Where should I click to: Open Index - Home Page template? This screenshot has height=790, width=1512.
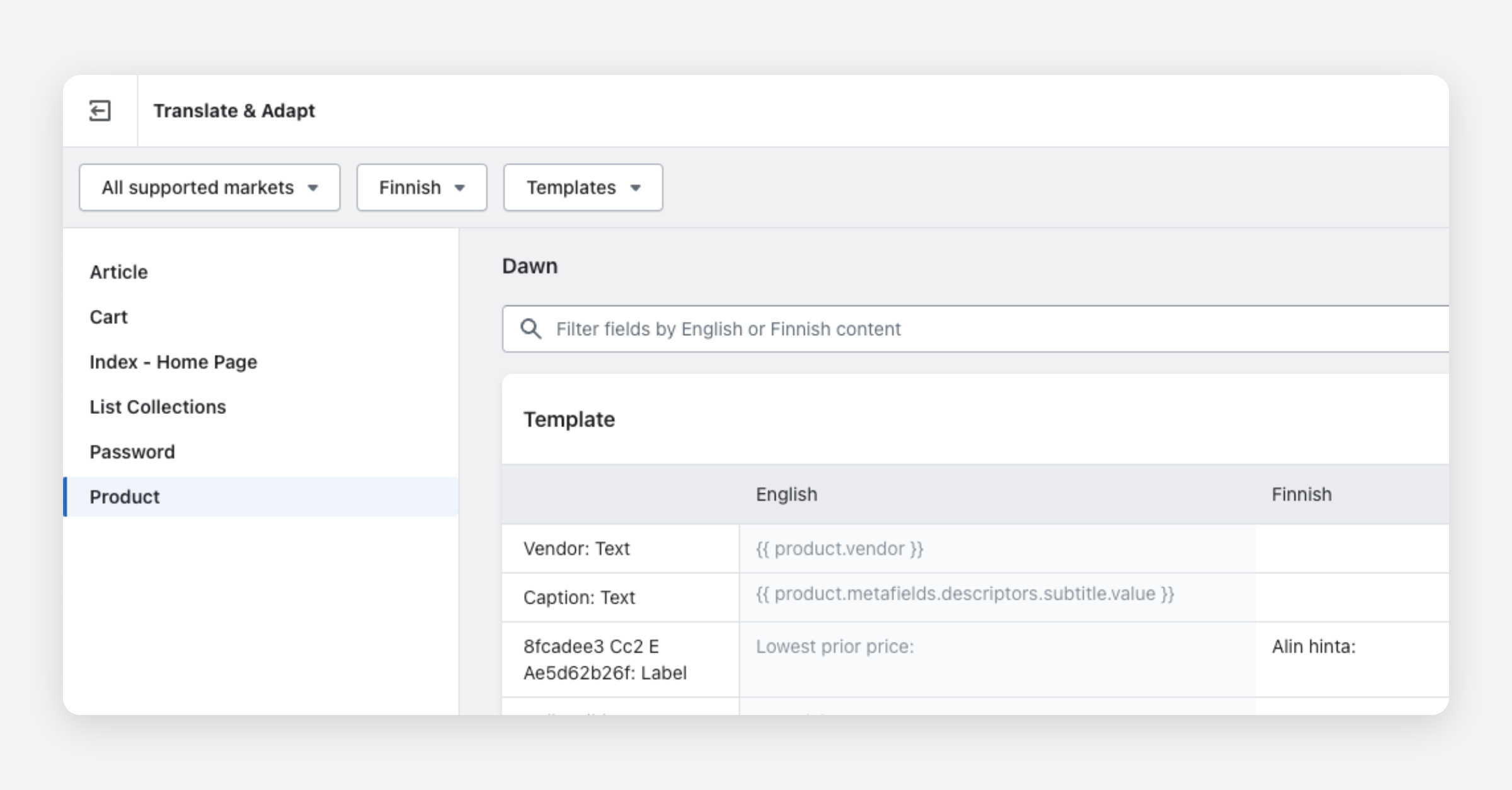click(173, 362)
